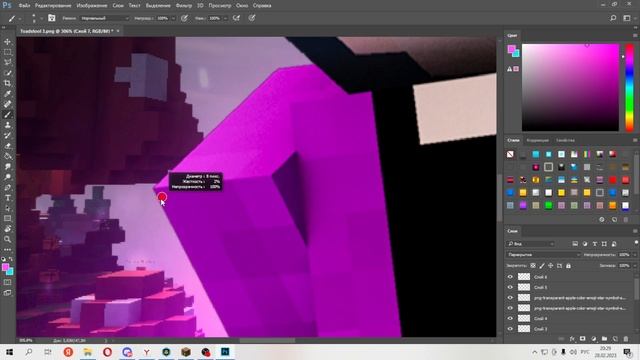Create a new layer
The height and width of the screenshot is (360, 640).
[x=615, y=339]
